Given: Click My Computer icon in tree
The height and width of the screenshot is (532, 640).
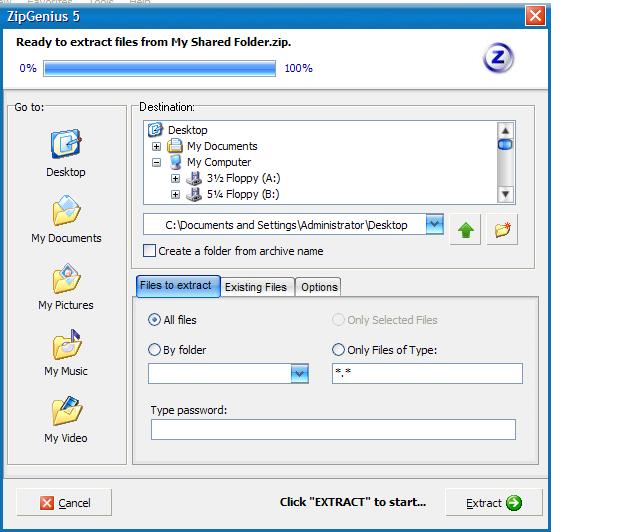Looking at the screenshot, I should [x=175, y=162].
